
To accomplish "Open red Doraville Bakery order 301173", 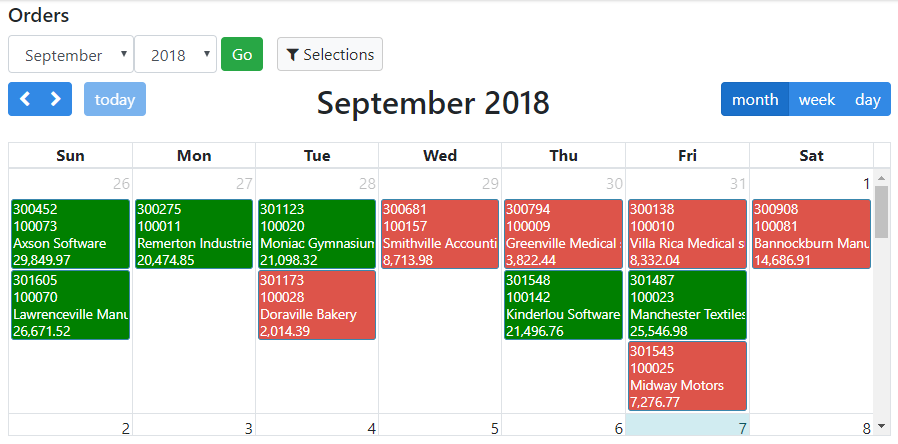I will click(317, 305).
